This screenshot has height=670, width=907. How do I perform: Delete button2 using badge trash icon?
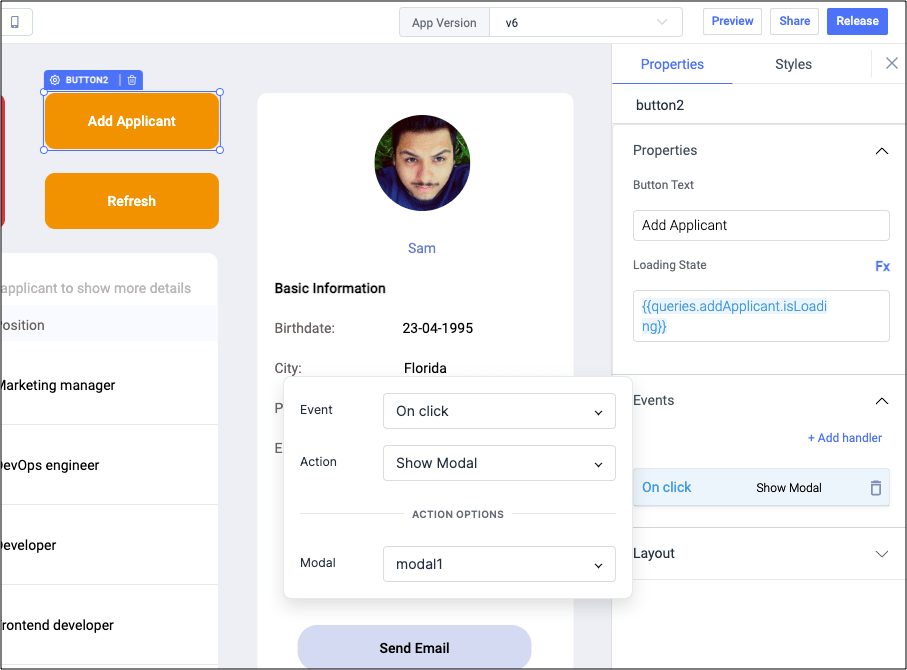131,79
